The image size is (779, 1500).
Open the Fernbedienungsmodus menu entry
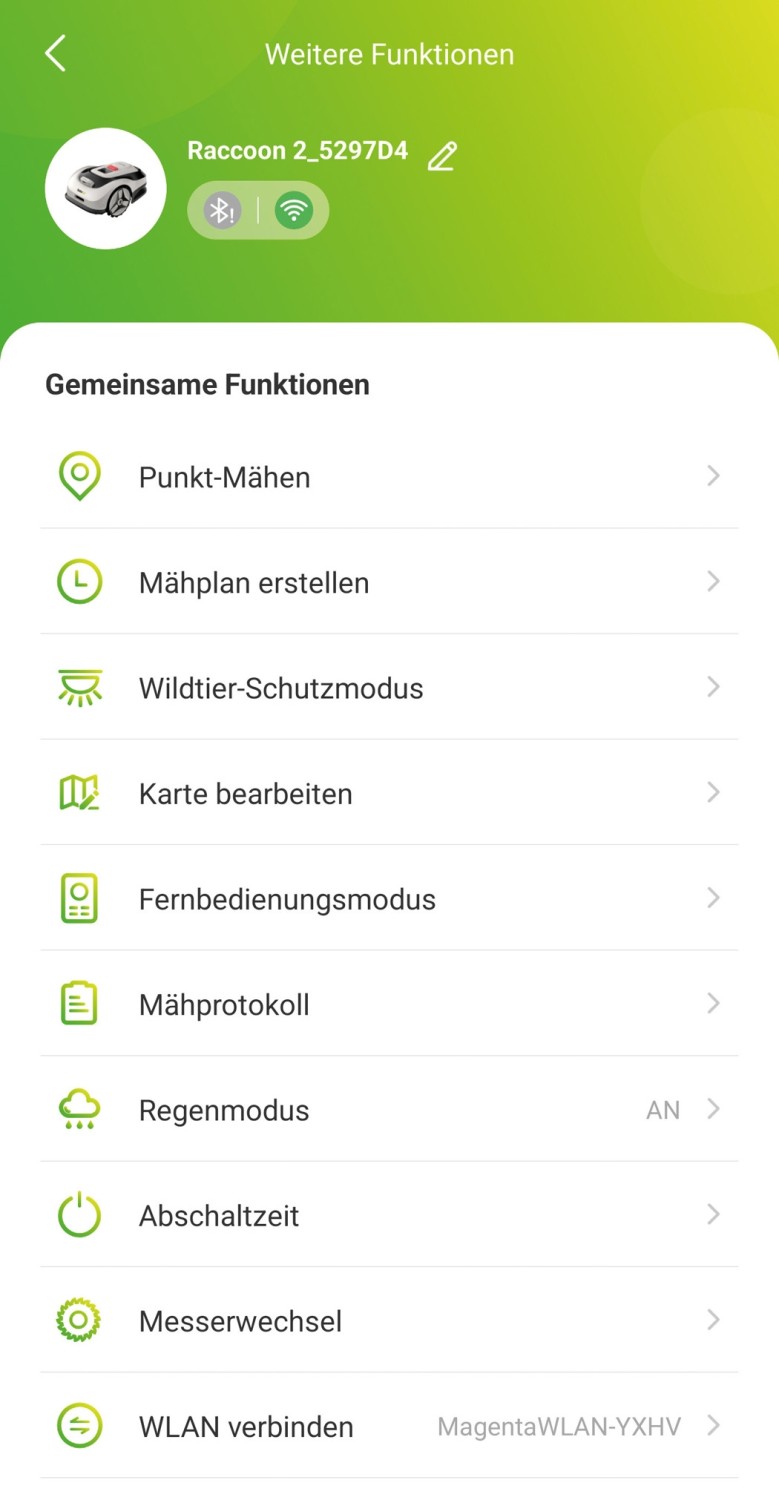(x=287, y=900)
